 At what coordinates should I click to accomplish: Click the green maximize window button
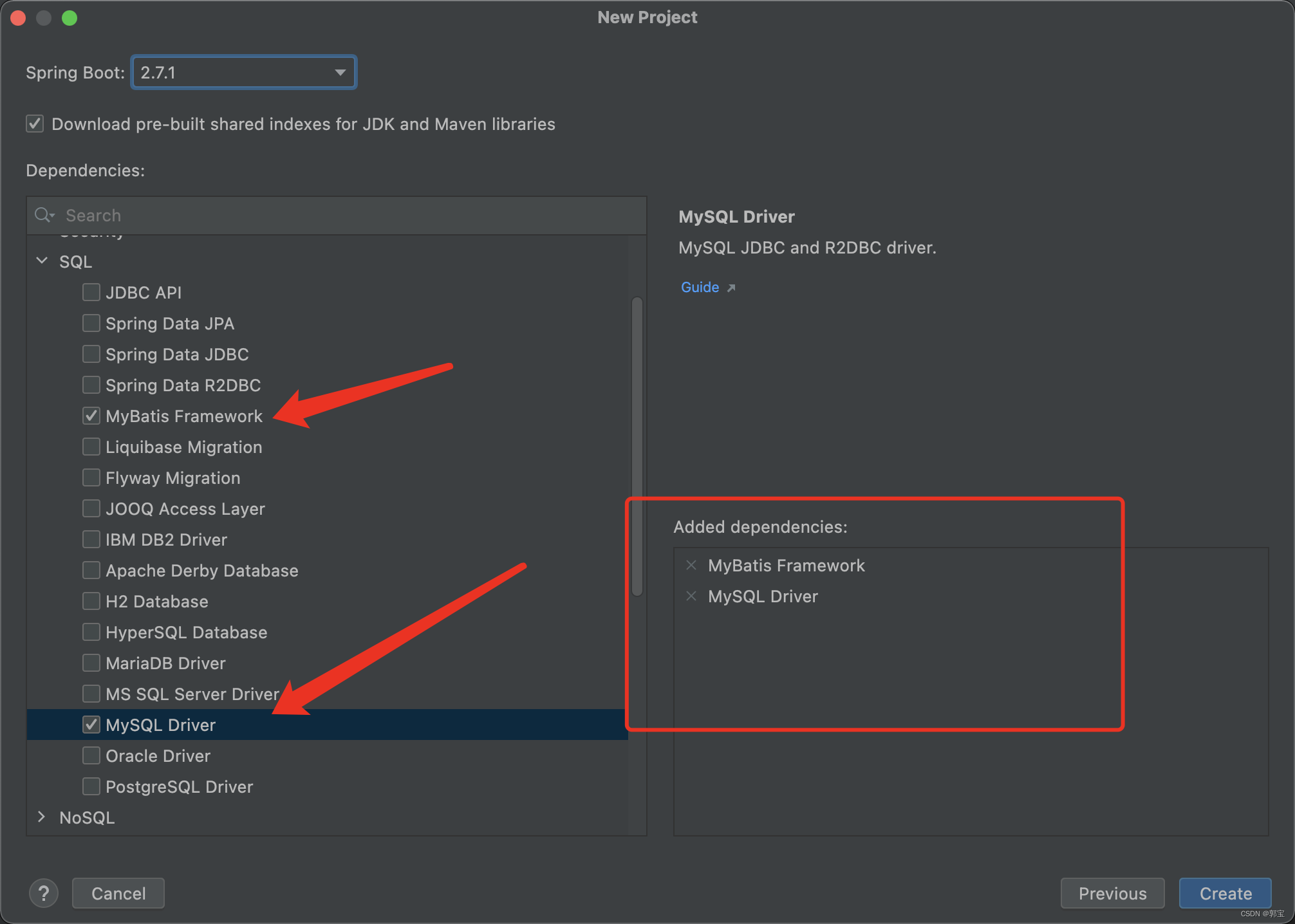coord(70,18)
